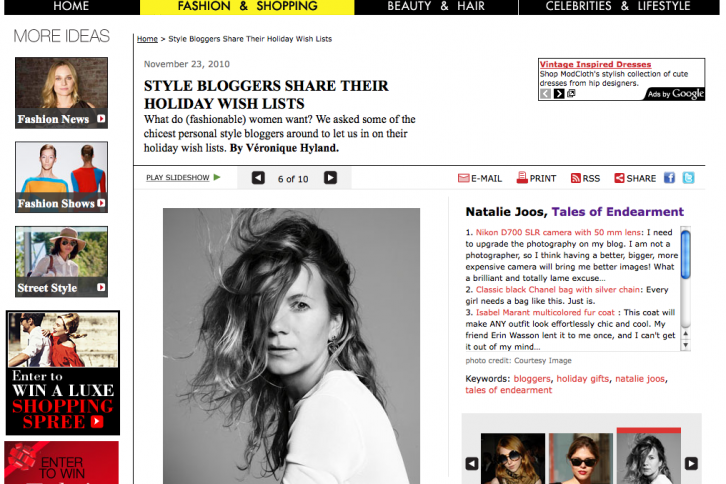Subscribe using the RSS icon
This screenshot has height=484, width=726.
[576, 178]
